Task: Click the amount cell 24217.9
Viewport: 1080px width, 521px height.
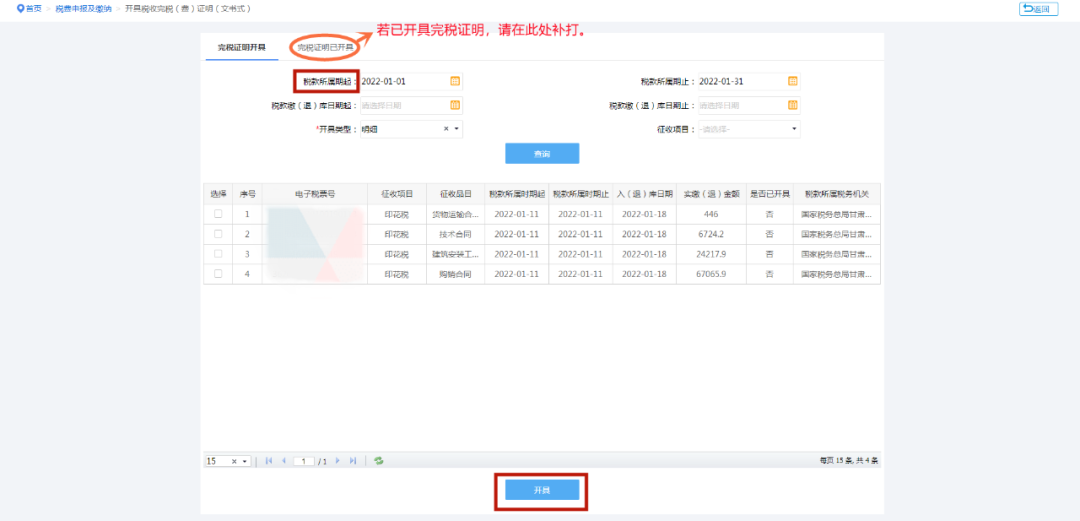Action: pyautogui.click(x=711, y=254)
